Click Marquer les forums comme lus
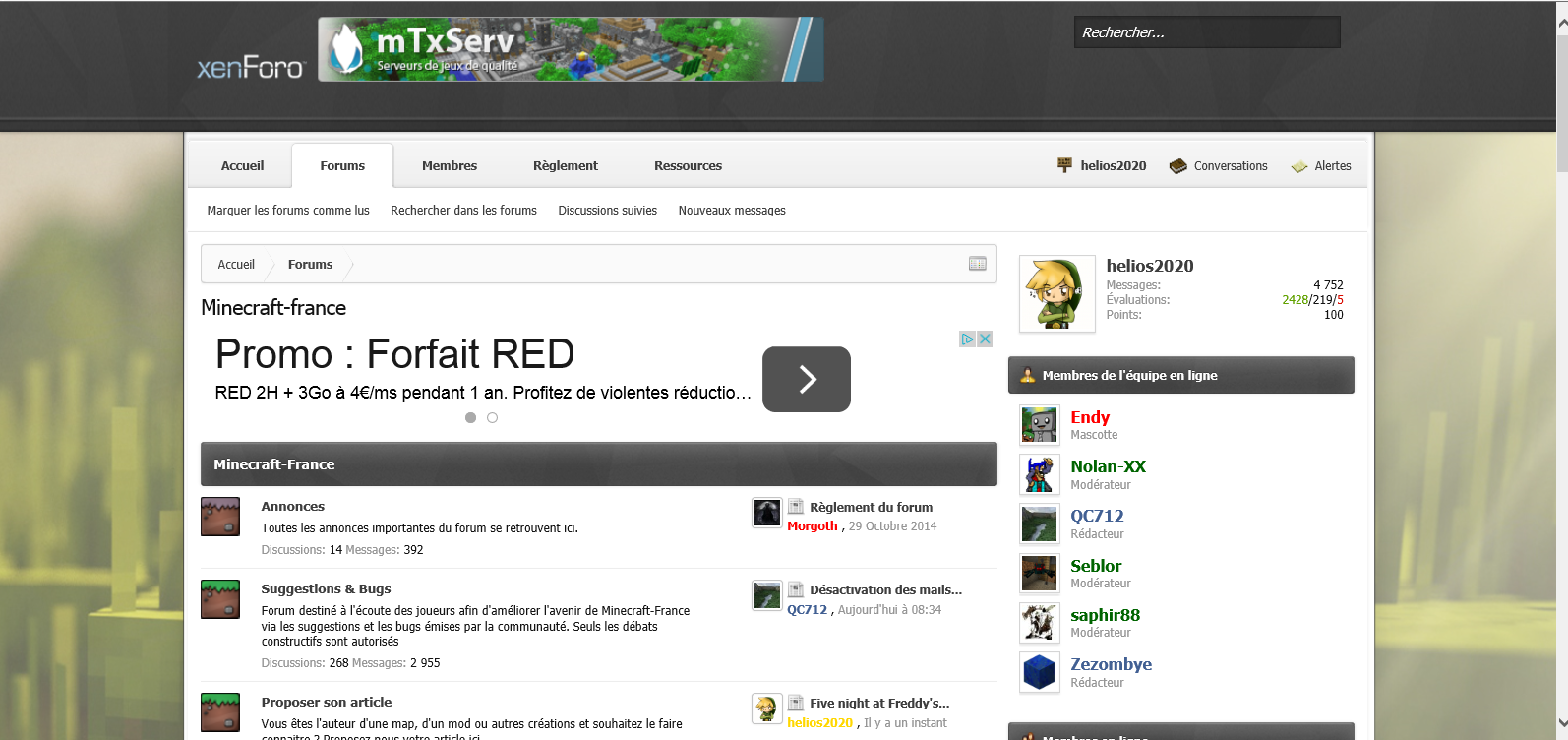Screen dimensions: 1568x740 coord(288,211)
